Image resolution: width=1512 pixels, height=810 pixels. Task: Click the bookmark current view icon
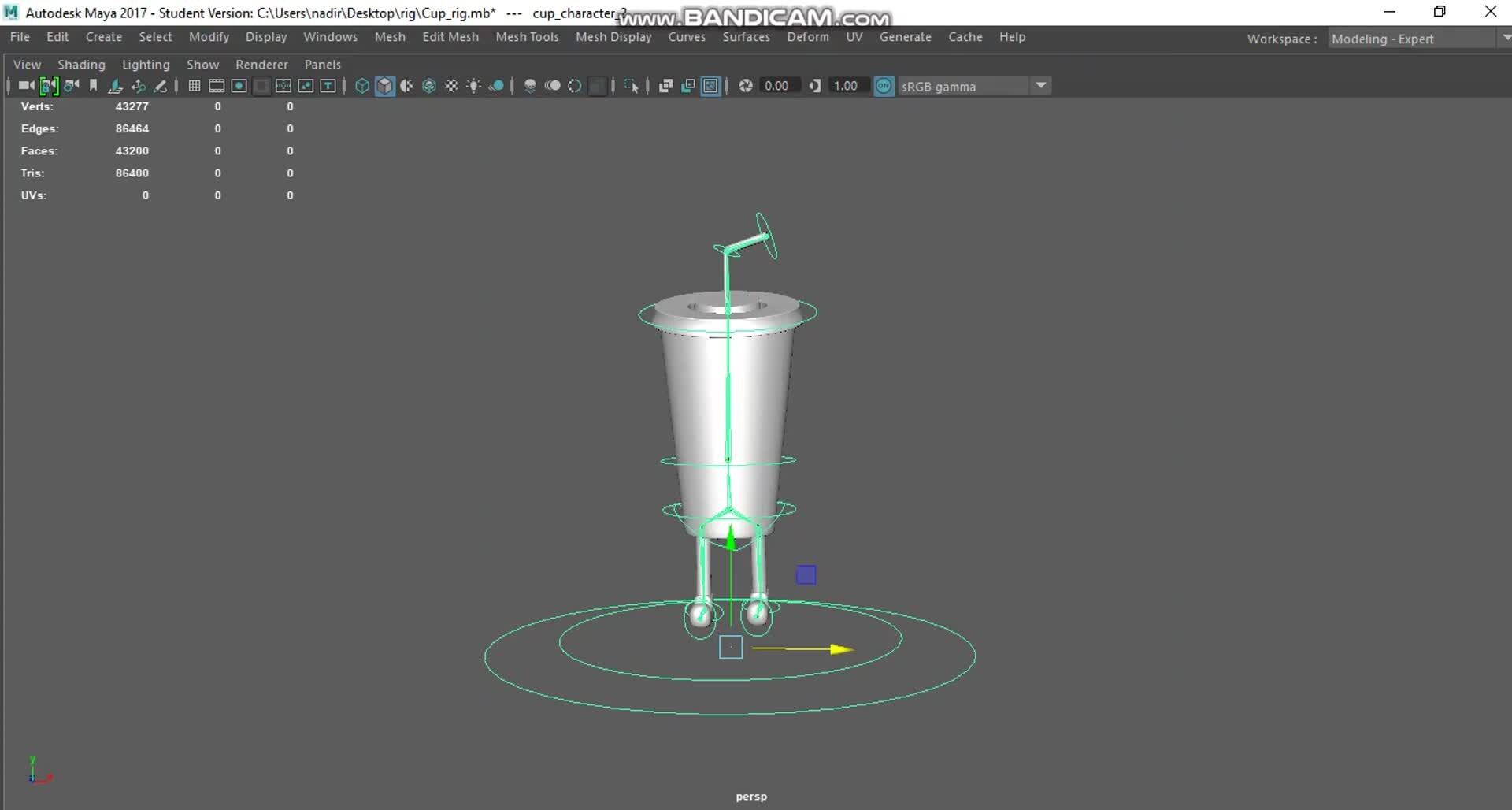tap(94, 86)
